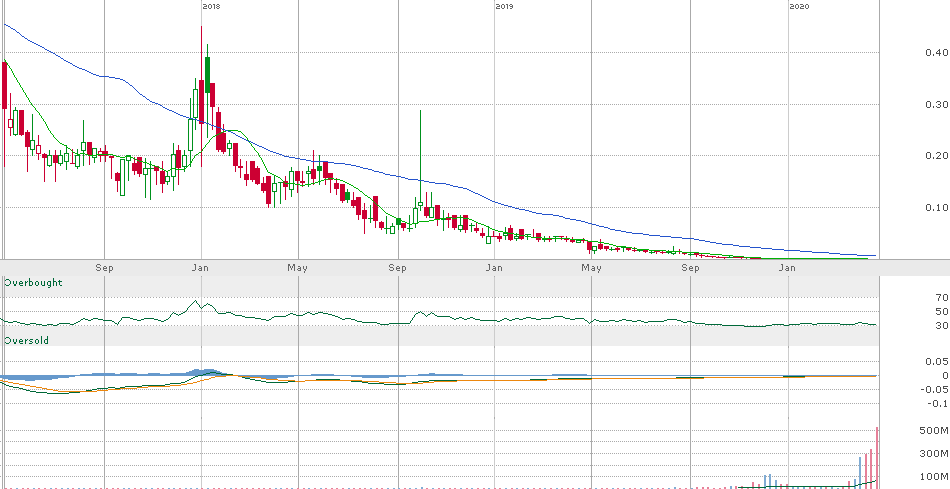The width and height of the screenshot is (950, 489).
Task: Select the 0.10 price axis label
Action: (x=936, y=207)
